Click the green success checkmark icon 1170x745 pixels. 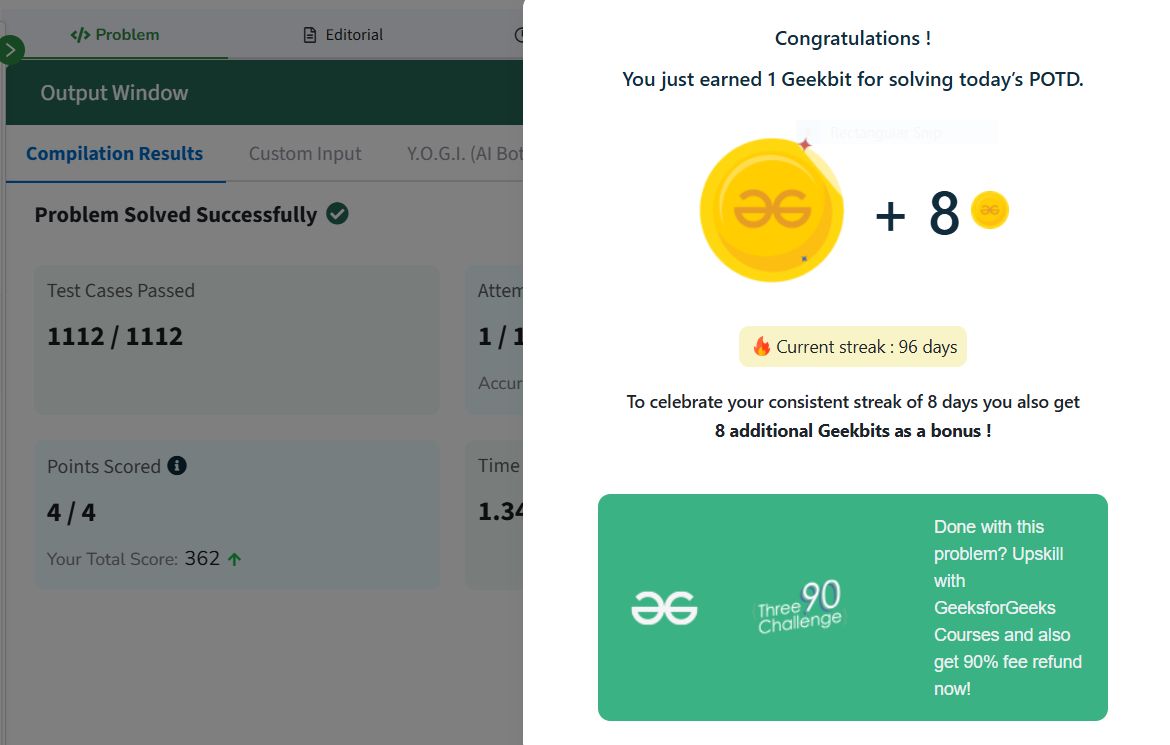[337, 214]
